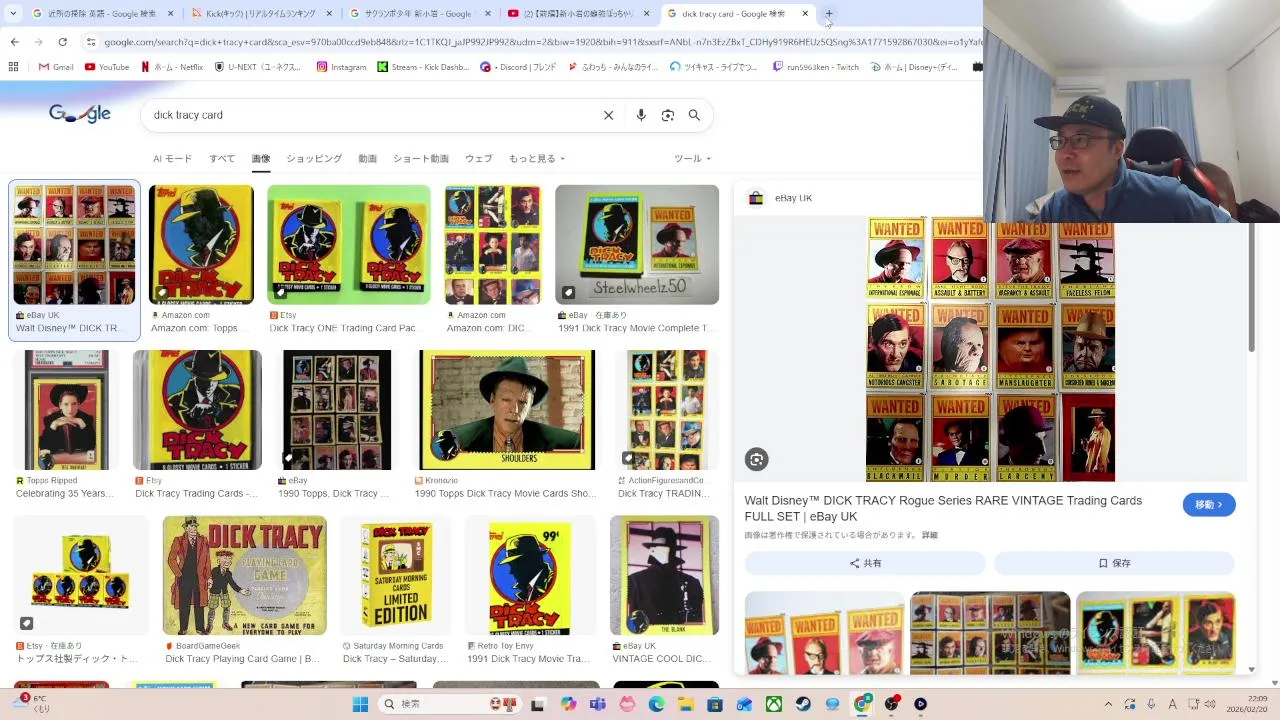Open the weather widget showing 6°C
Screen dimensions: 1280x720
[30, 703]
